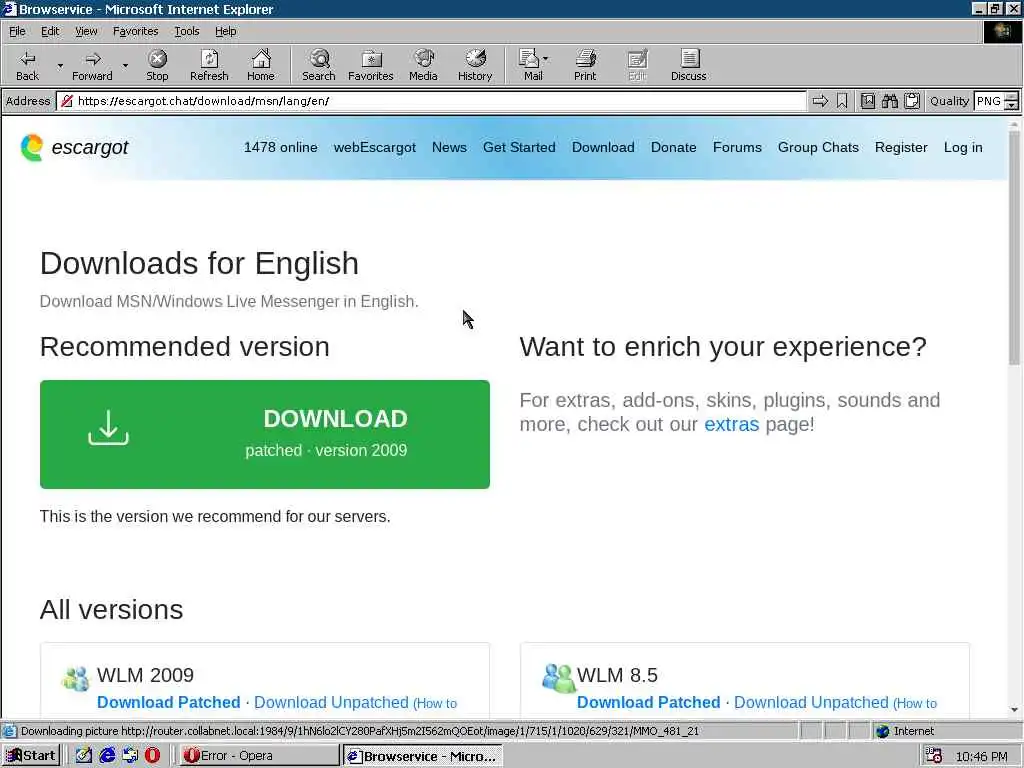Click the escargot logo

[74, 147]
